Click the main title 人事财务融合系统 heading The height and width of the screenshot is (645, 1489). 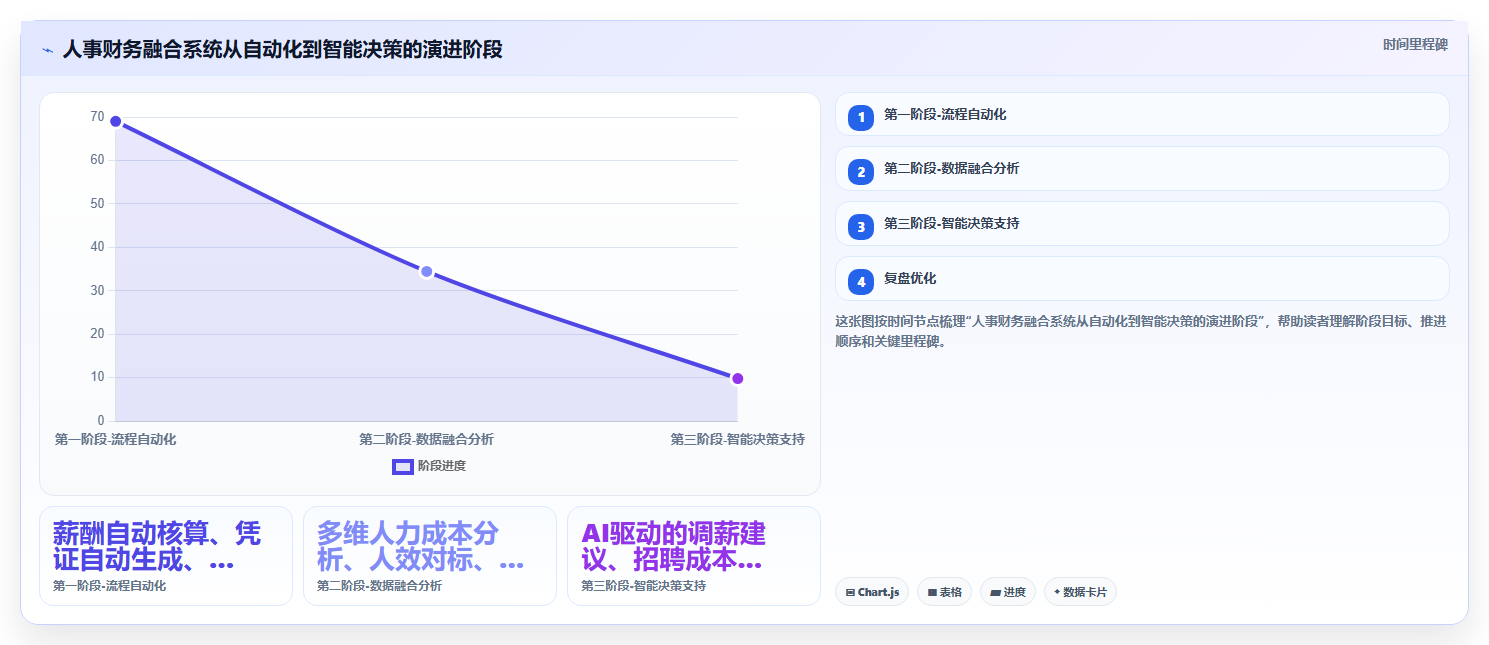[282, 49]
